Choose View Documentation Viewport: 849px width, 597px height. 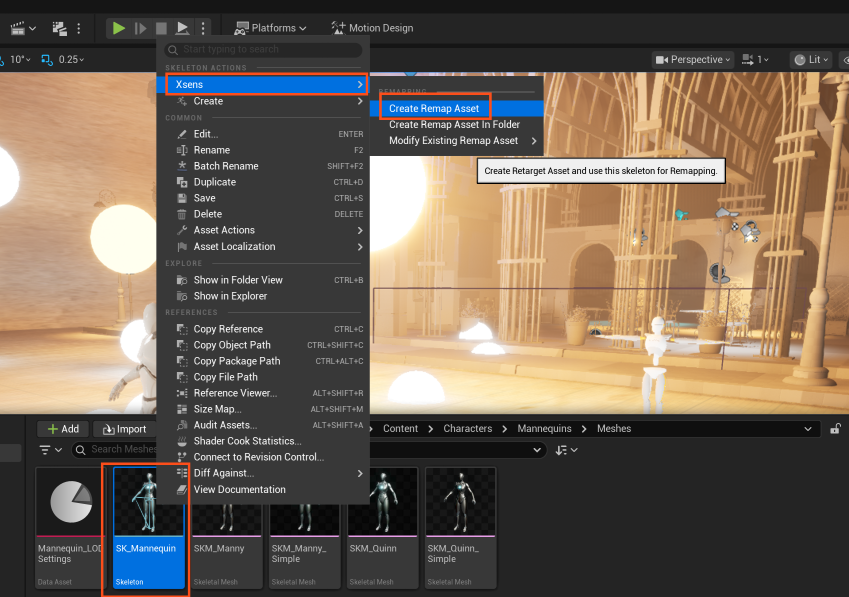(x=263, y=489)
